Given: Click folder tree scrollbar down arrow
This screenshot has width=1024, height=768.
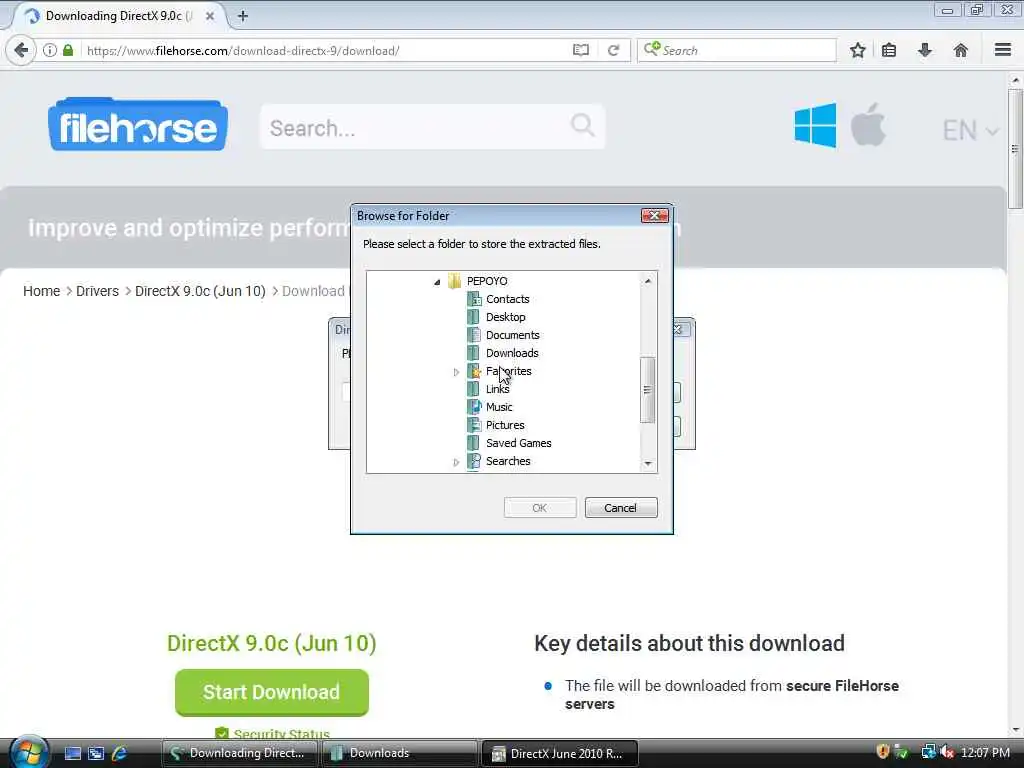Looking at the screenshot, I should point(648,464).
